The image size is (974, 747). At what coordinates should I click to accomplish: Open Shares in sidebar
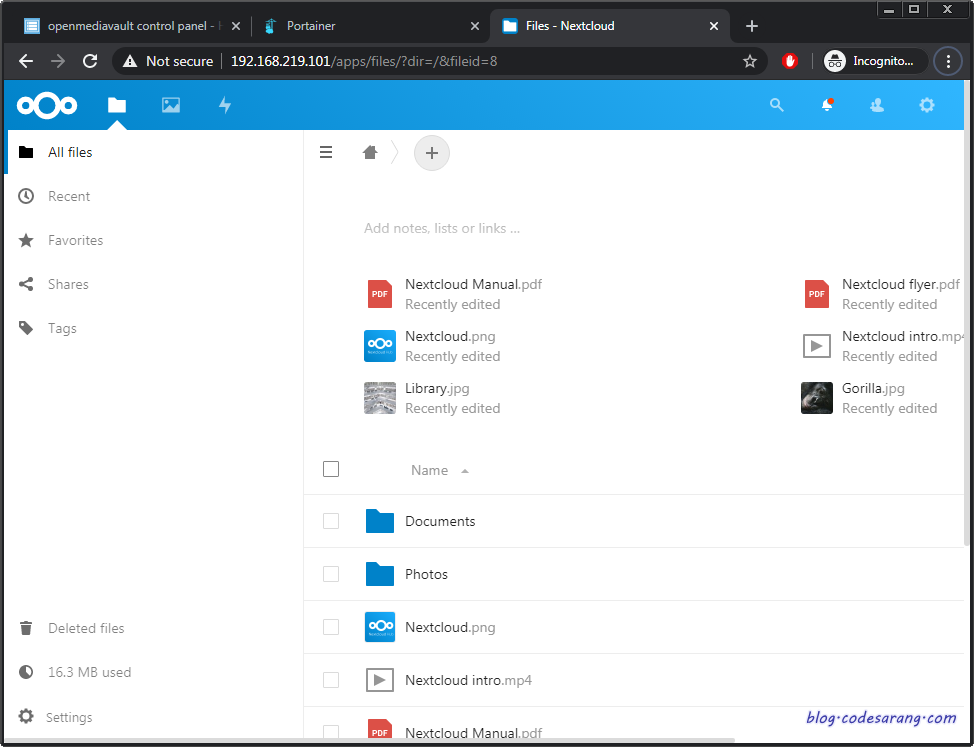154,284
